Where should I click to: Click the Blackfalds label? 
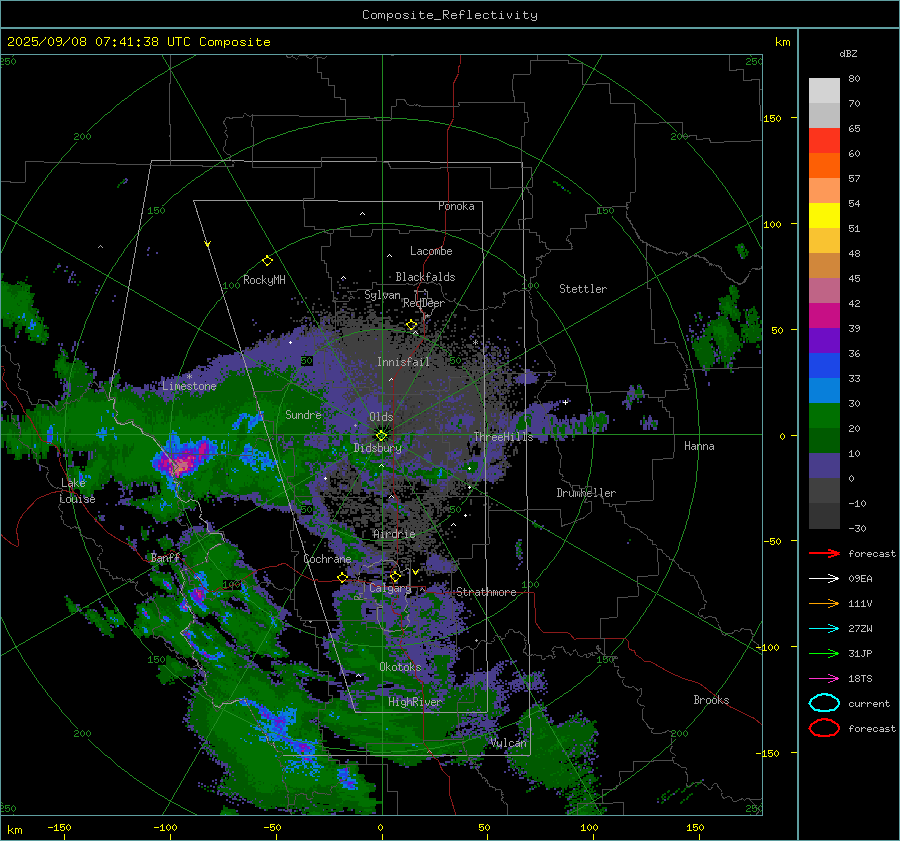pos(425,277)
